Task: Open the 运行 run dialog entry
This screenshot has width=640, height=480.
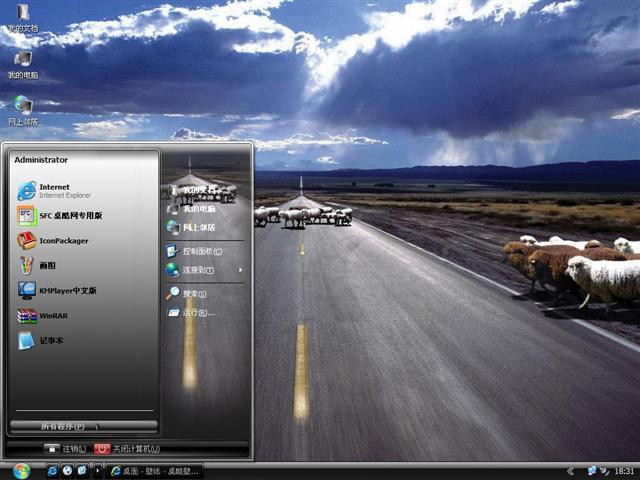Action: tap(191, 313)
